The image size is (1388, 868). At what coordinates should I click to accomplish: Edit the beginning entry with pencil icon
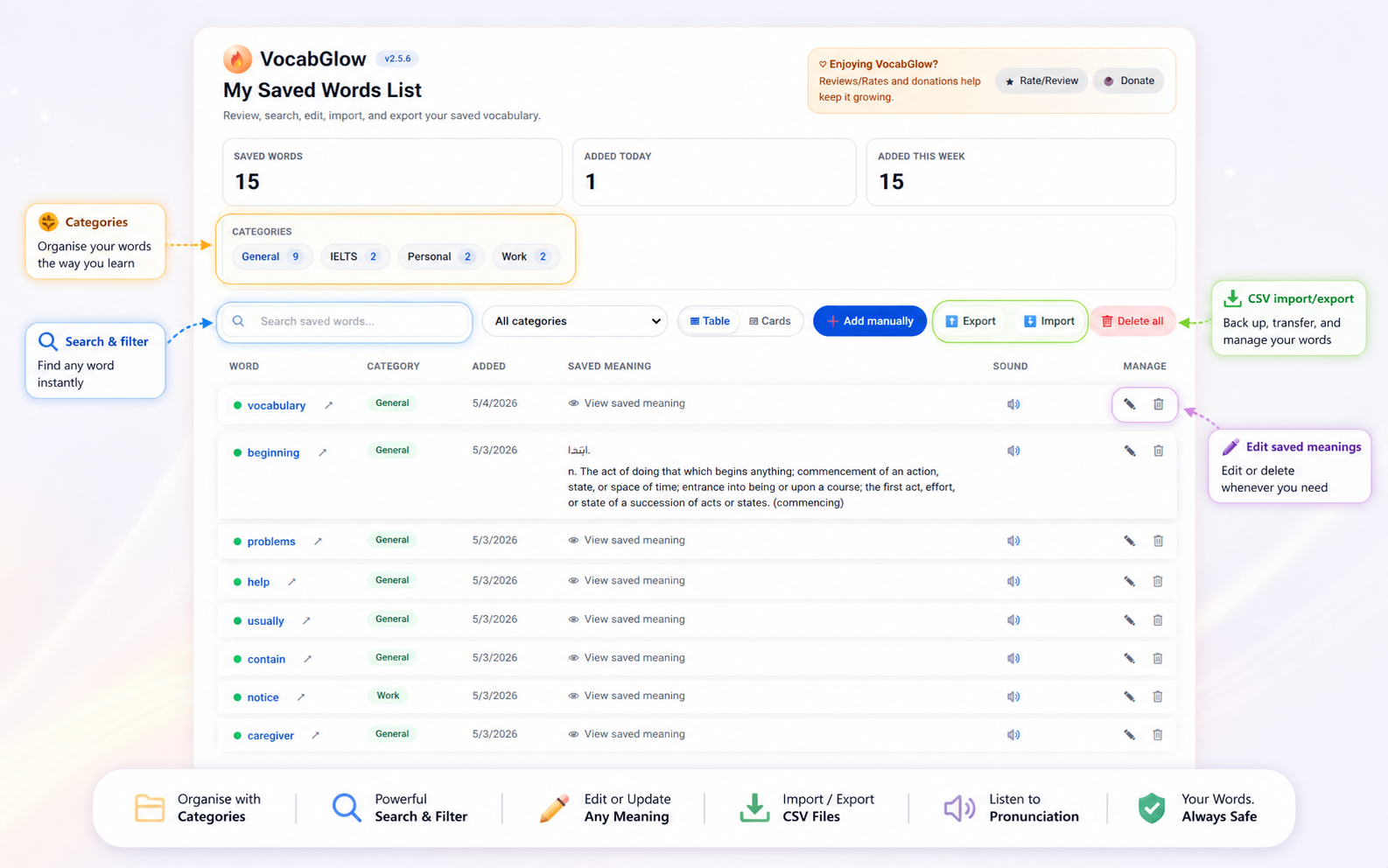1130,451
